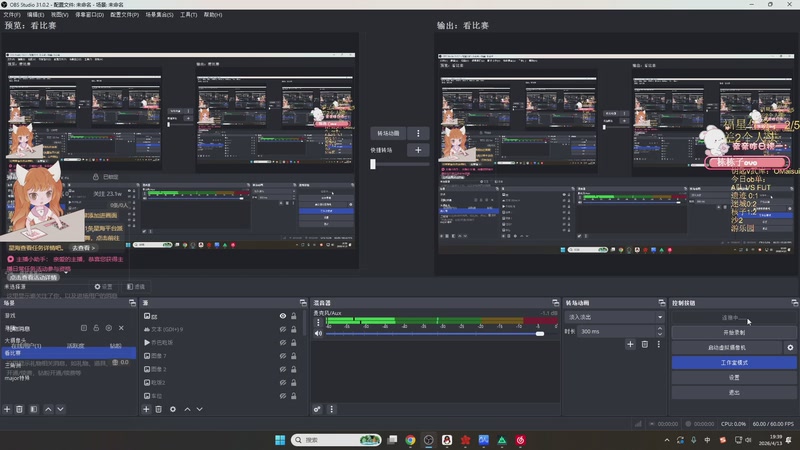Open Google Chrome from the taskbar
Viewport: 800px width, 450px height.
[410, 440]
